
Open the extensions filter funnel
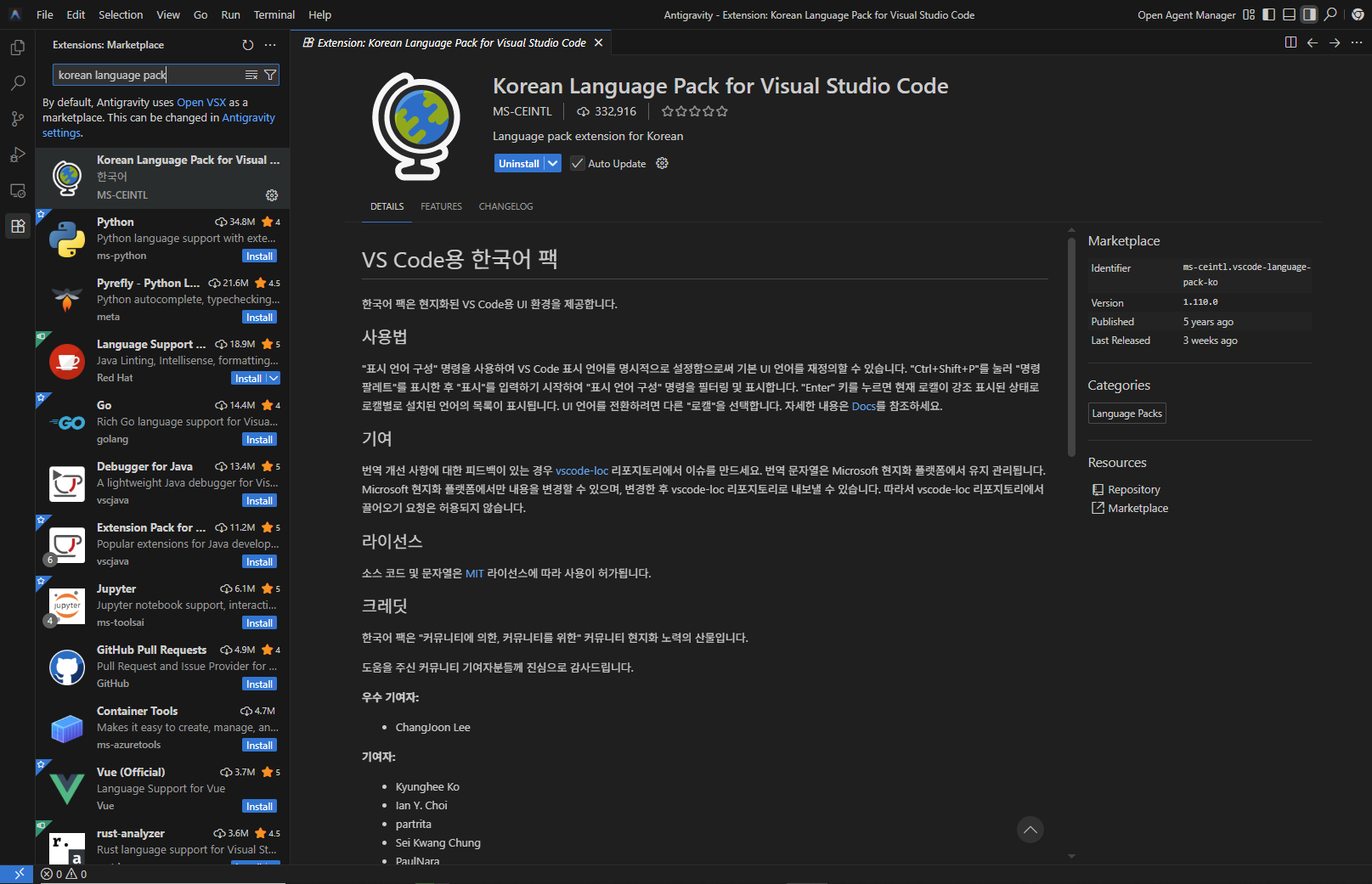pos(270,75)
